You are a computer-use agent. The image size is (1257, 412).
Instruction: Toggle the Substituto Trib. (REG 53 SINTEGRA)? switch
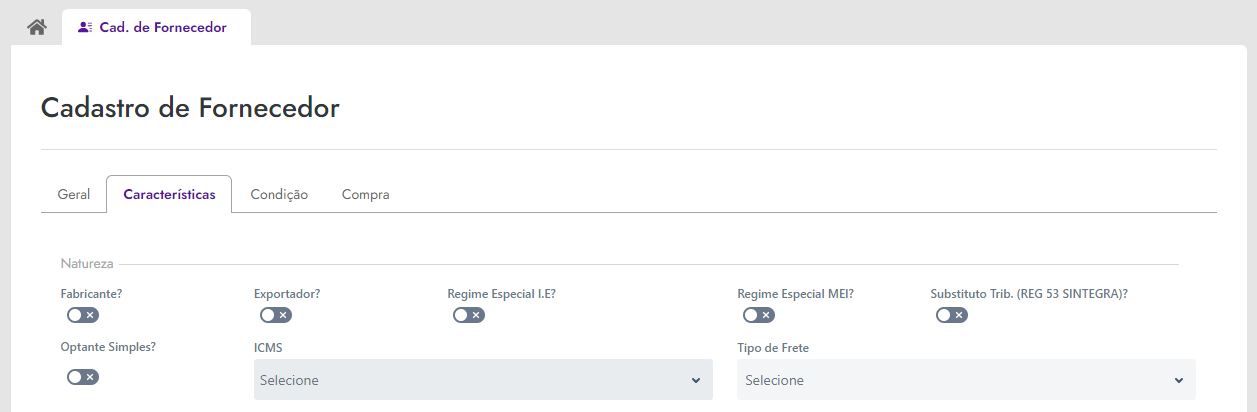[x=952, y=315]
